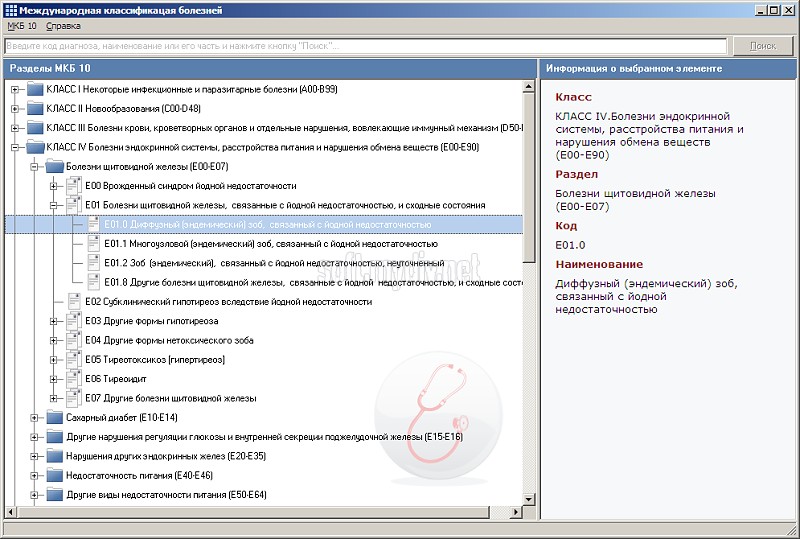Screen dimensions: 800x539
Task: Select КЛАСС II Новообразования (C00-D48) text
Action: 123,109
